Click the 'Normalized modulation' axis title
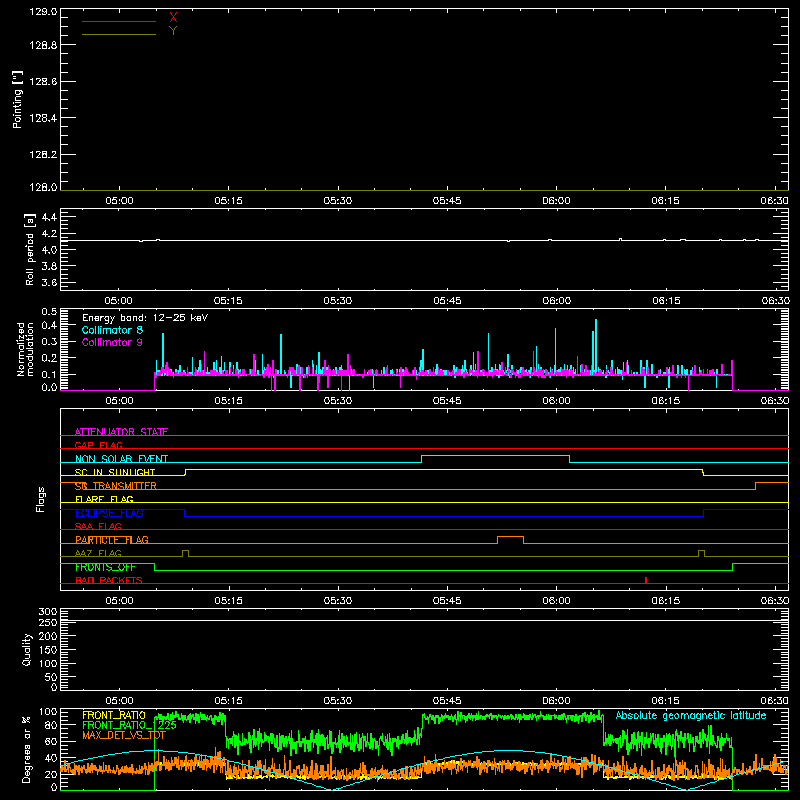The image size is (800, 800). [x=25, y=349]
